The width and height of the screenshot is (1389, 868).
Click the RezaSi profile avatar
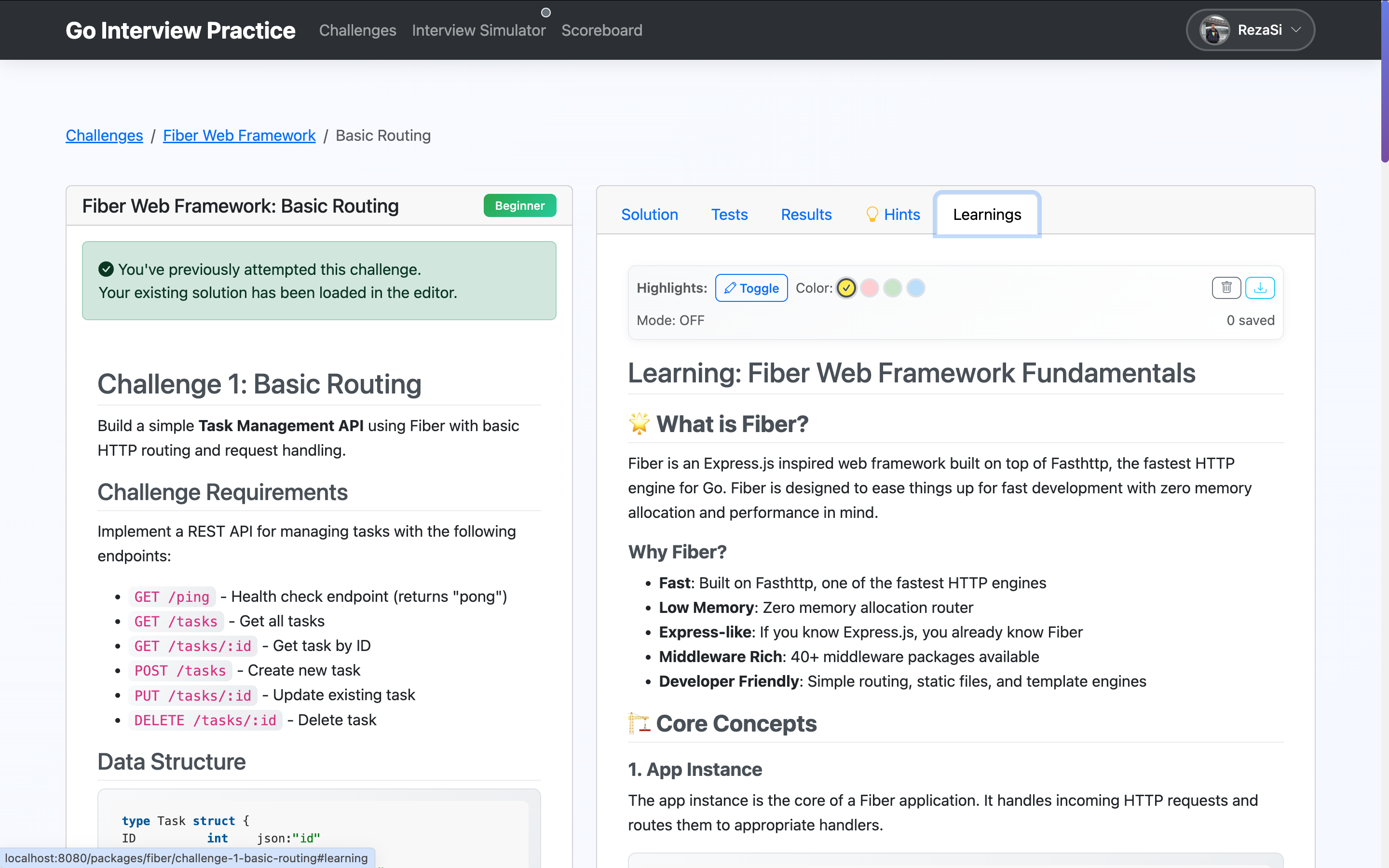[x=1214, y=30]
